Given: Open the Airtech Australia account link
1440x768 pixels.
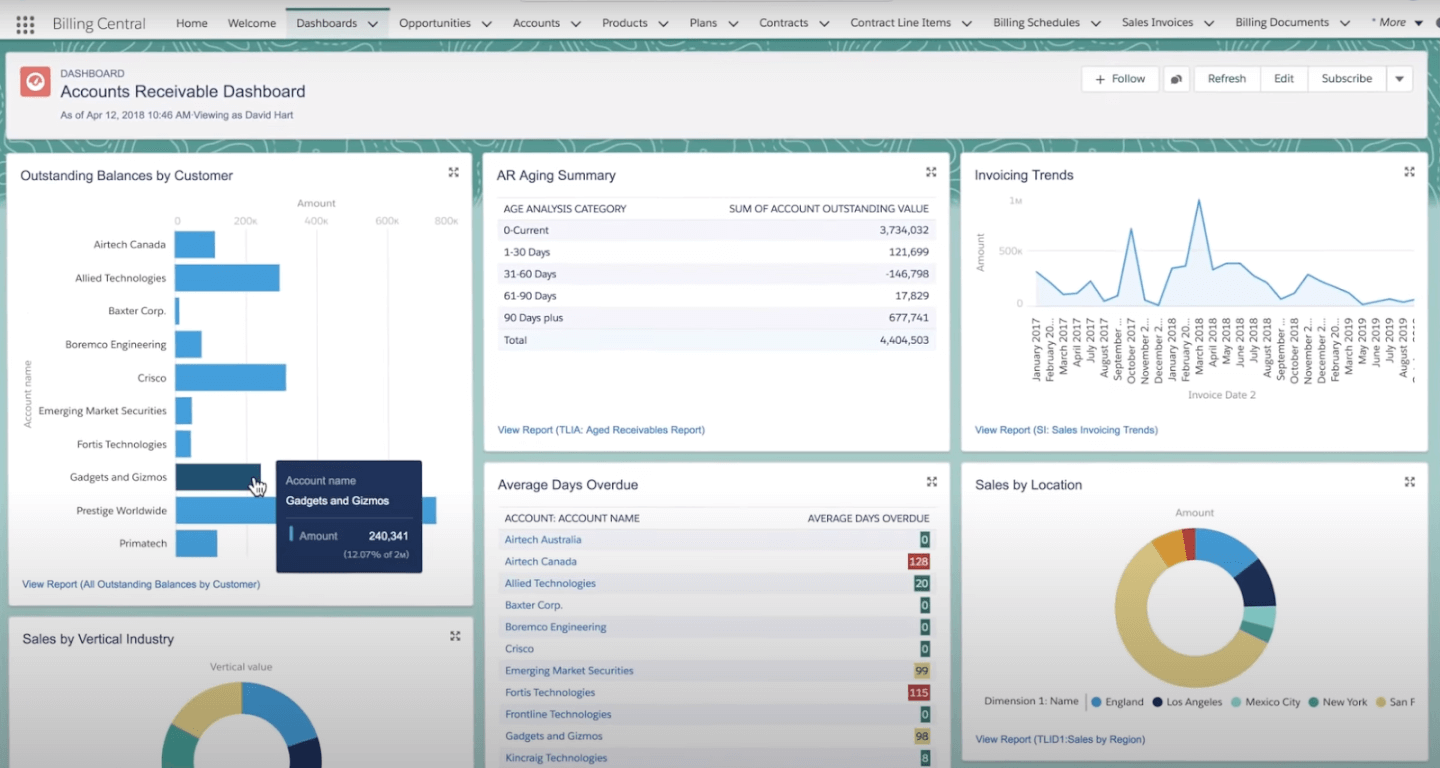Looking at the screenshot, I should tap(543, 540).
